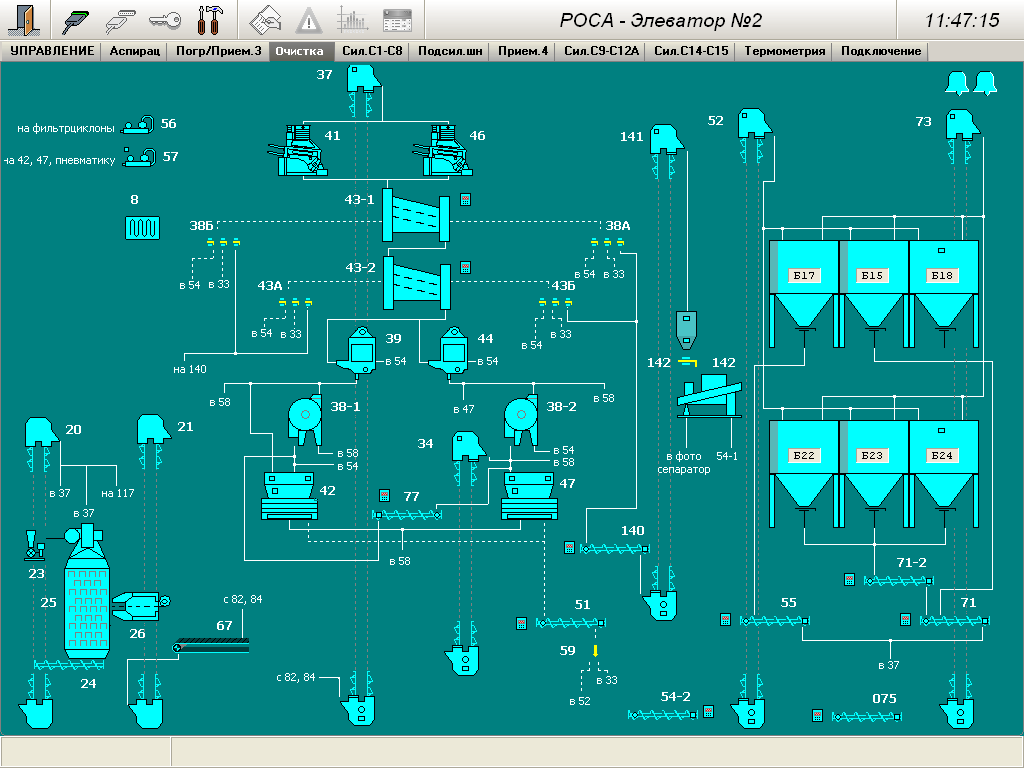Toggle the valve group 43A
Image resolution: width=1024 pixels, height=768 pixels.
coord(294,302)
